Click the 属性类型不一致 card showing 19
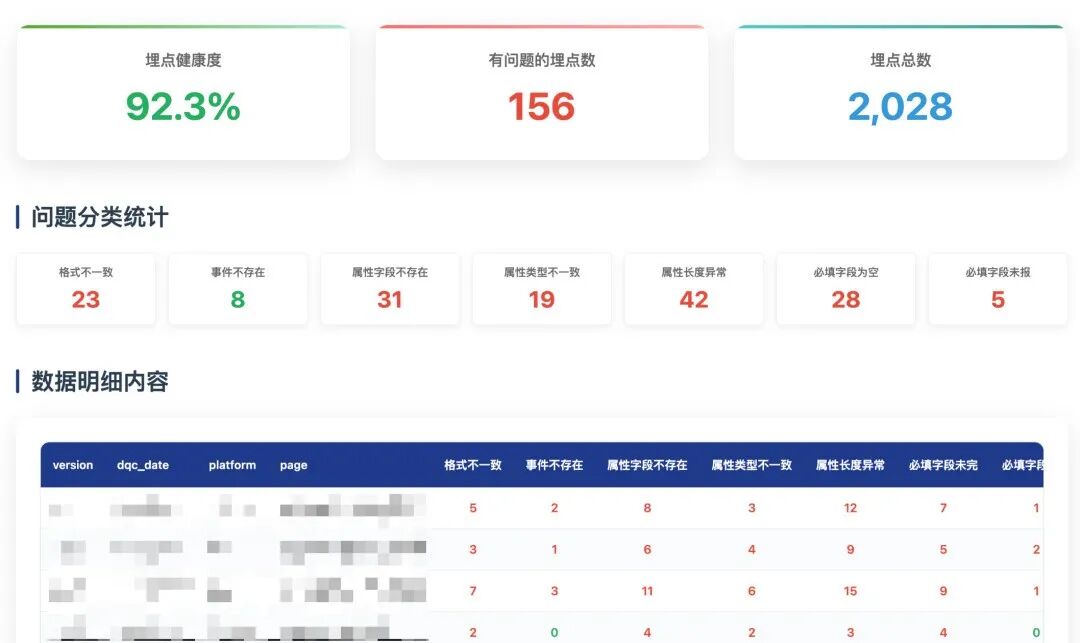Image resolution: width=1080 pixels, height=643 pixels. pos(542,289)
